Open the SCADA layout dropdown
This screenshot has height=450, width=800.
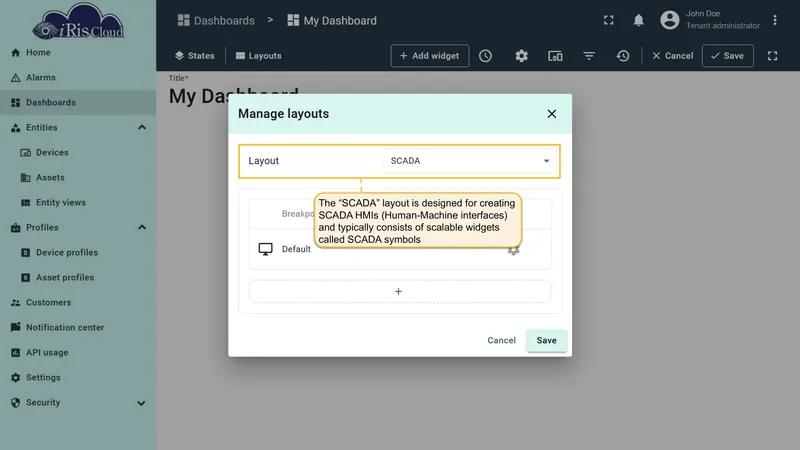(x=470, y=161)
